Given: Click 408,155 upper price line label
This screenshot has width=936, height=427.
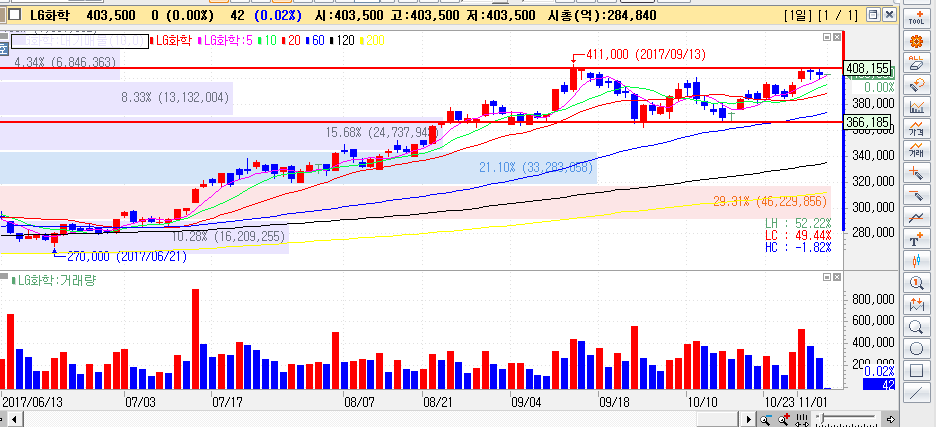Looking at the screenshot, I should (x=868, y=69).
